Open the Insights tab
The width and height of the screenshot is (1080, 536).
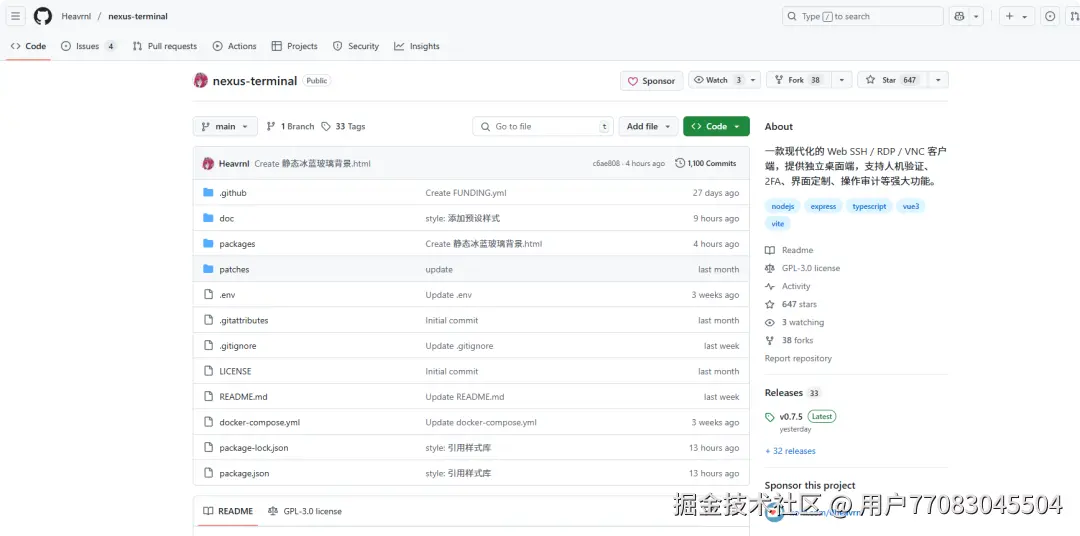click(x=417, y=46)
